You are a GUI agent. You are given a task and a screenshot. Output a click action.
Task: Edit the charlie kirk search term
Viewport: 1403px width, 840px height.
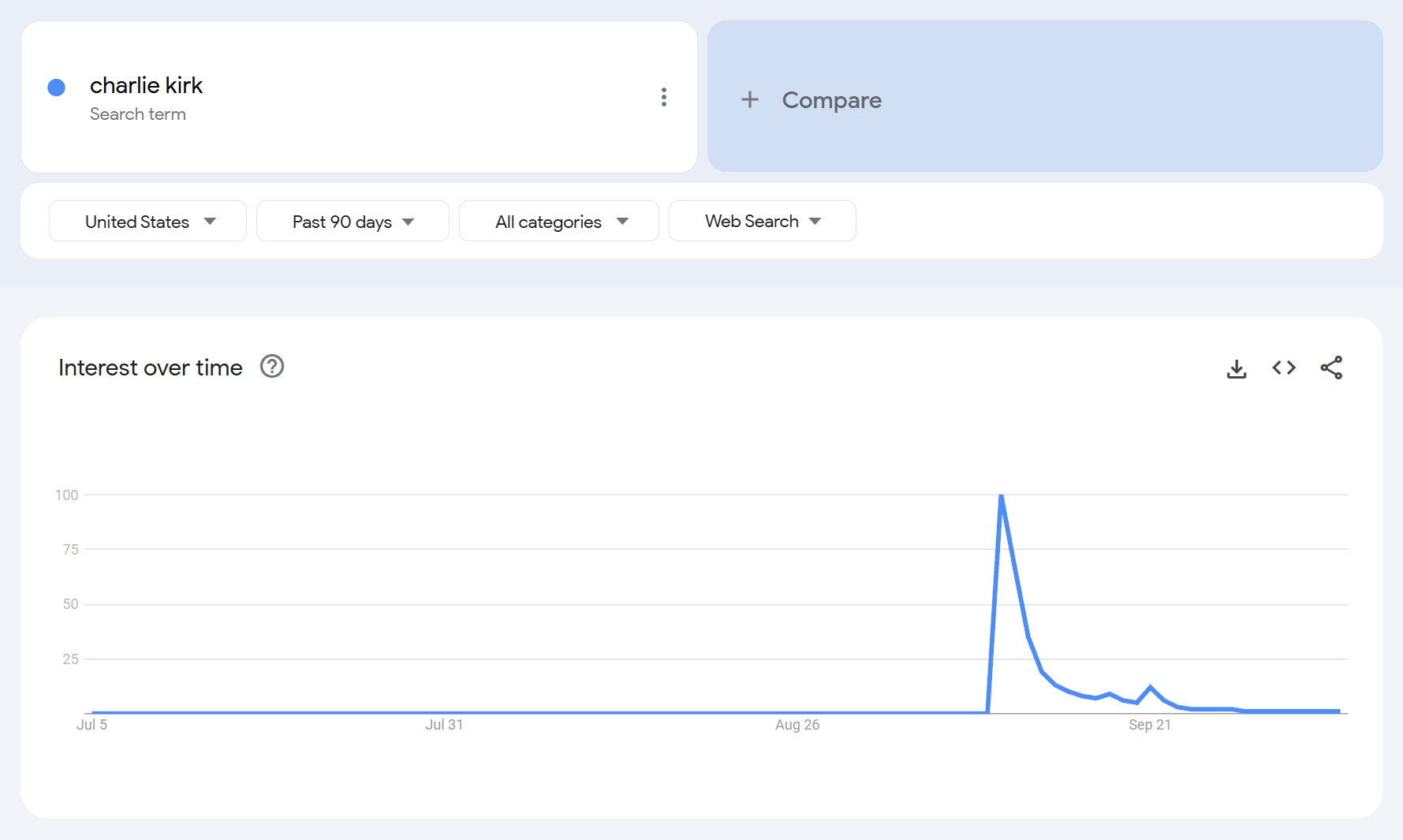146,85
